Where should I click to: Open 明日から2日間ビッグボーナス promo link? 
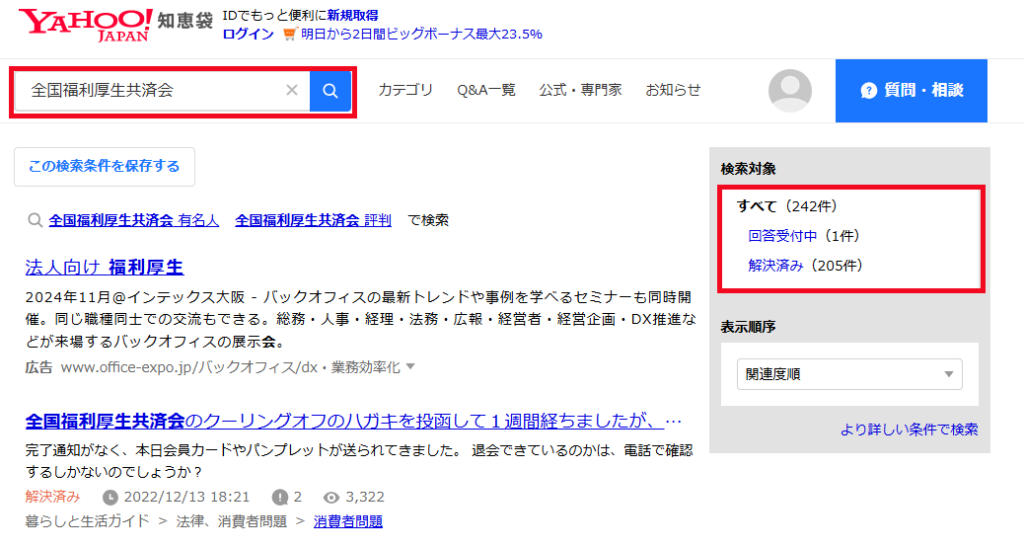421,34
